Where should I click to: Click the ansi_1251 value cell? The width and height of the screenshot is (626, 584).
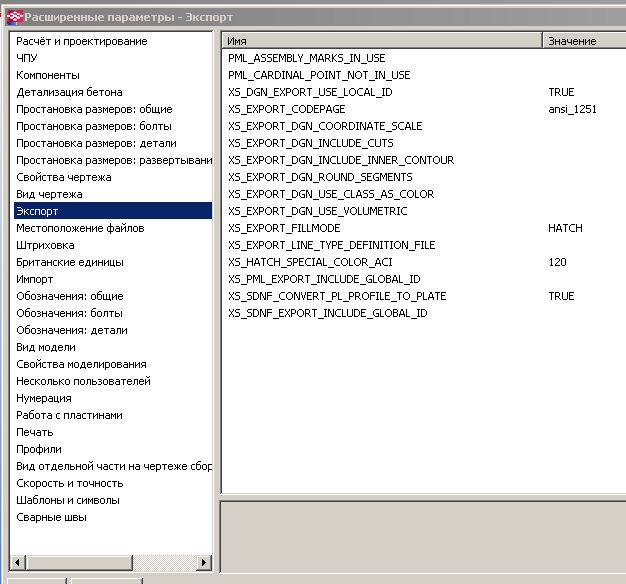point(572,109)
